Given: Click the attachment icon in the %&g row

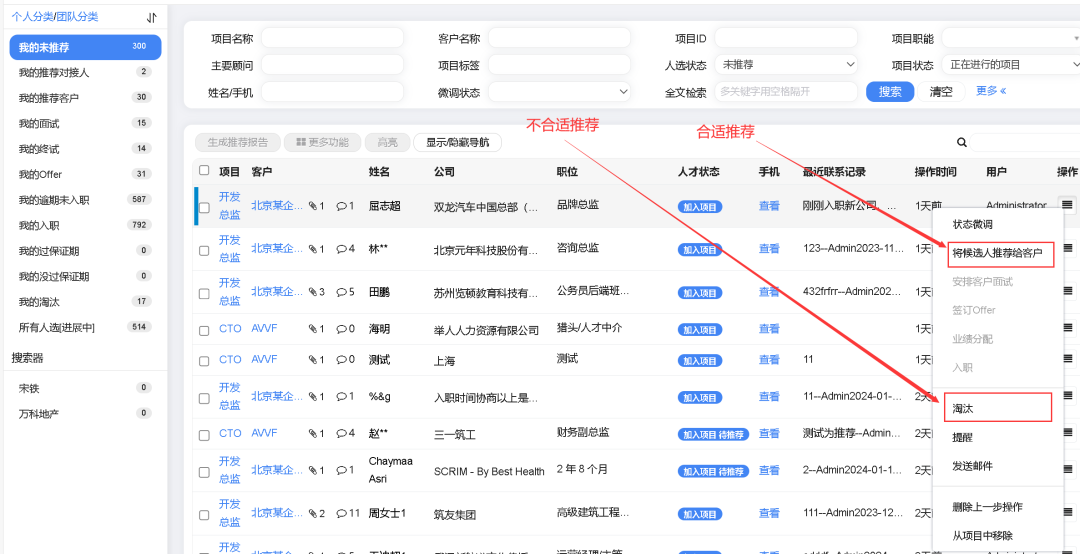Looking at the screenshot, I should [313, 397].
